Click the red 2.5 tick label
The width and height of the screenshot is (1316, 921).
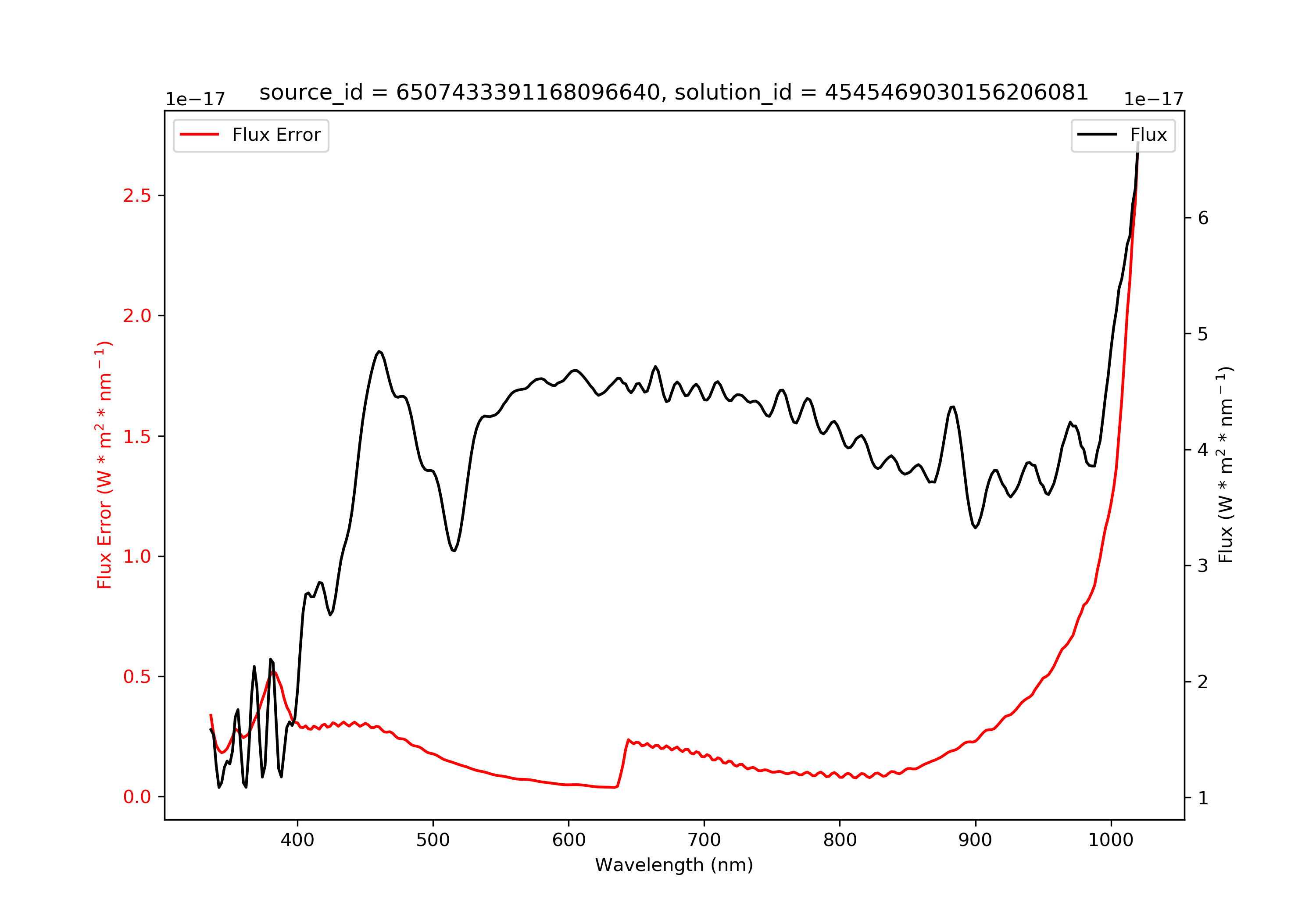coord(137,196)
